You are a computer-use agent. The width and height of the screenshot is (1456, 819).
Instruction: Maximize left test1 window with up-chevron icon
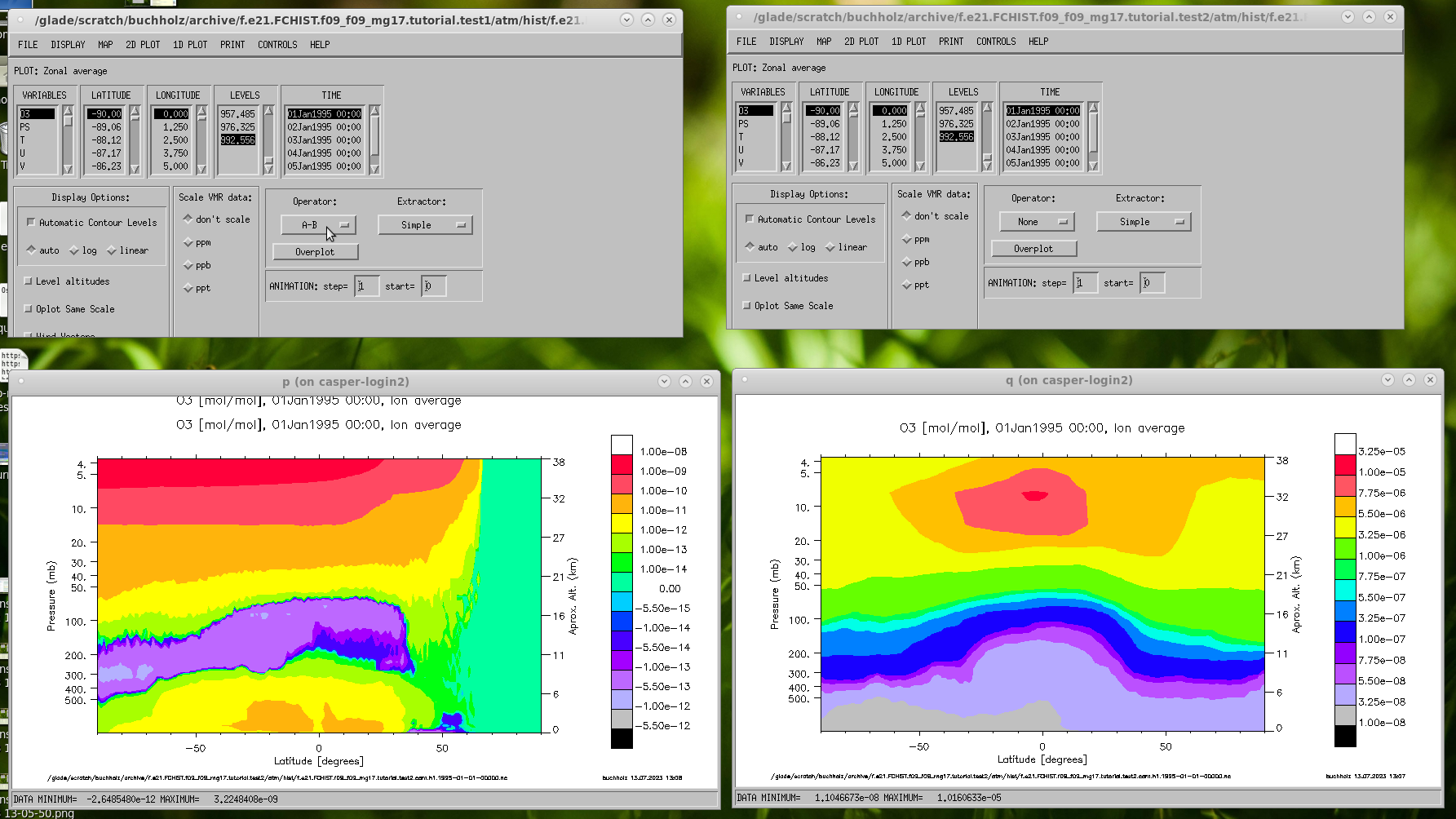click(648, 20)
